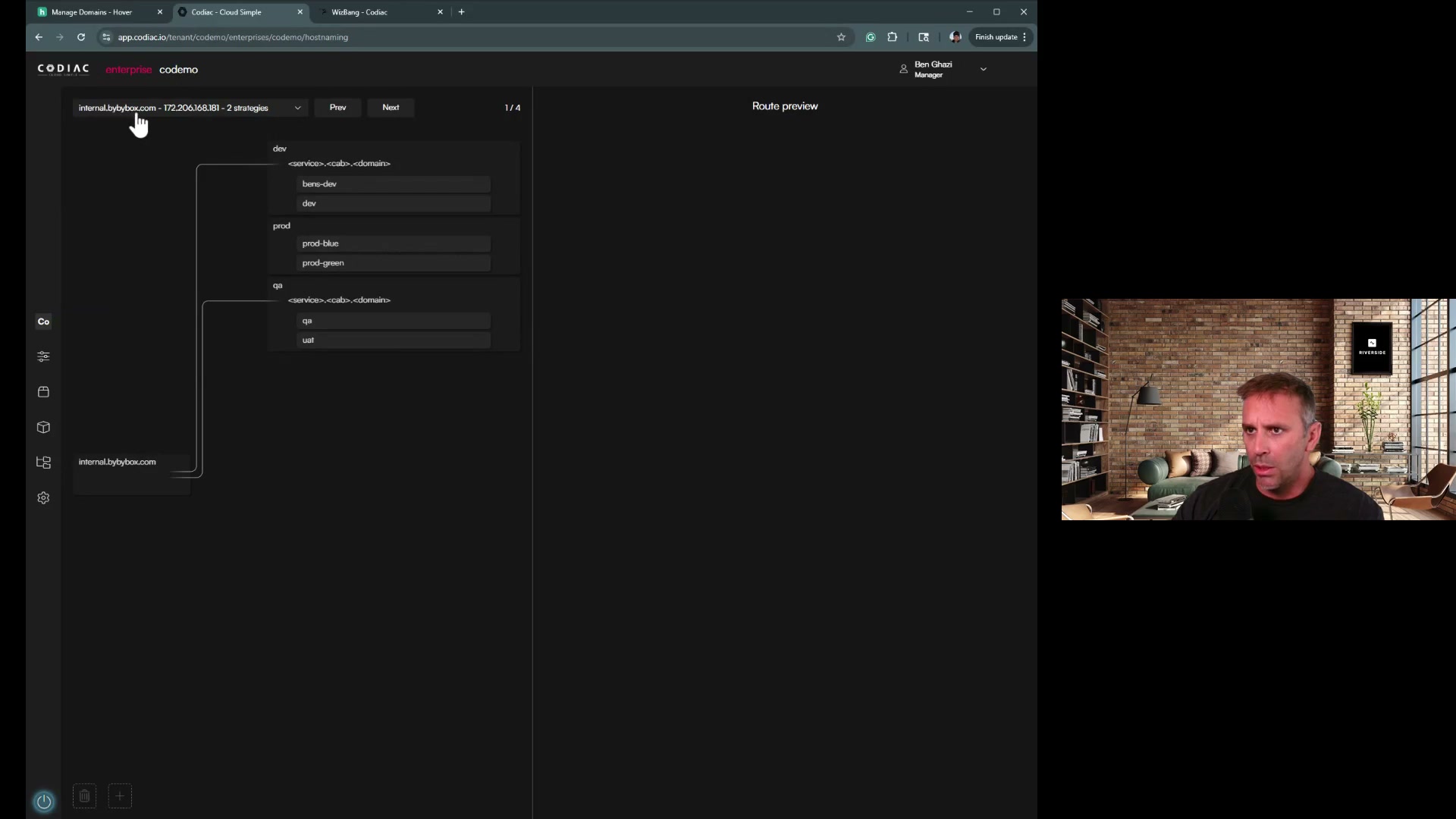This screenshot has height=819, width=1456.
Task: Select the prod-green cabinet item
Action: (x=393, y=263)
